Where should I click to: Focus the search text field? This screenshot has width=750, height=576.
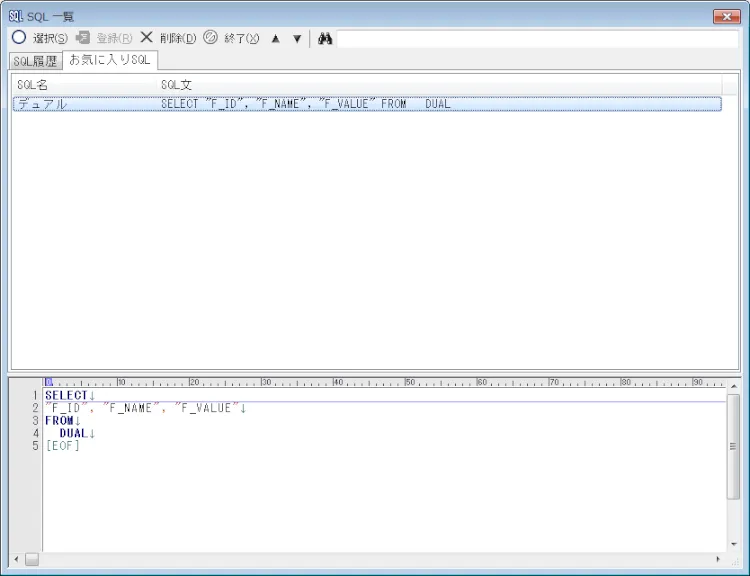[538, 39]
